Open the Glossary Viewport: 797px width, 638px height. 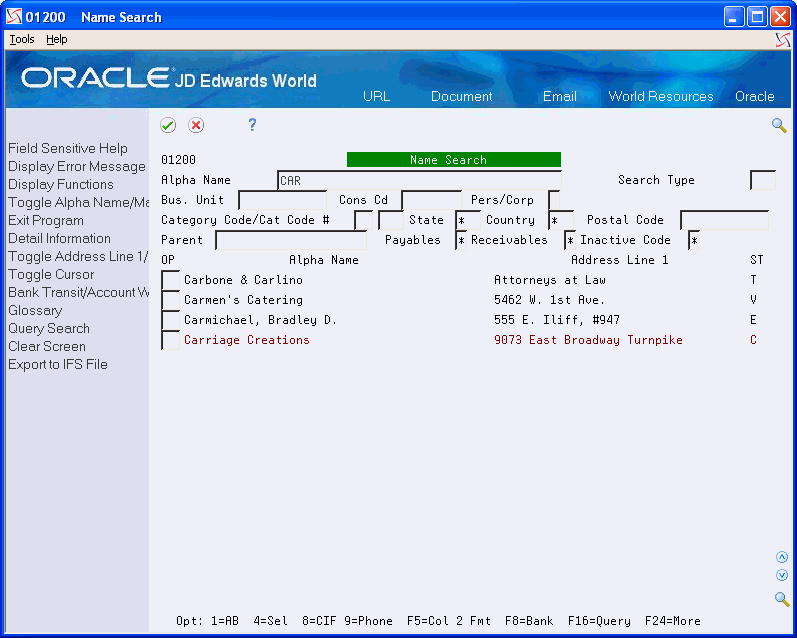pos(35,311)
